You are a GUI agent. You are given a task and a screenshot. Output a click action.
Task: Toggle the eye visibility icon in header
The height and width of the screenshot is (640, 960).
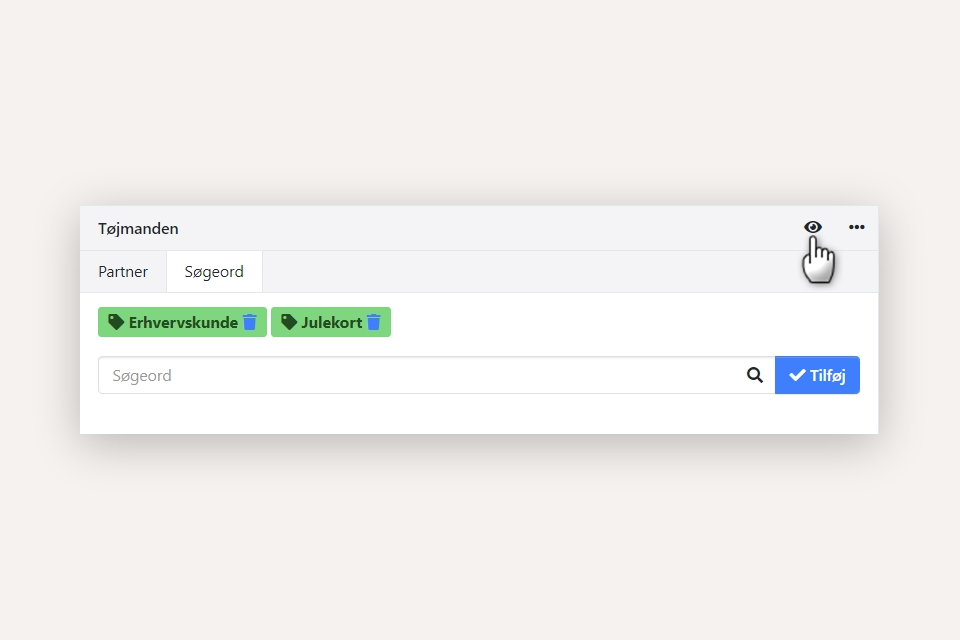click(x=813, y=227)
